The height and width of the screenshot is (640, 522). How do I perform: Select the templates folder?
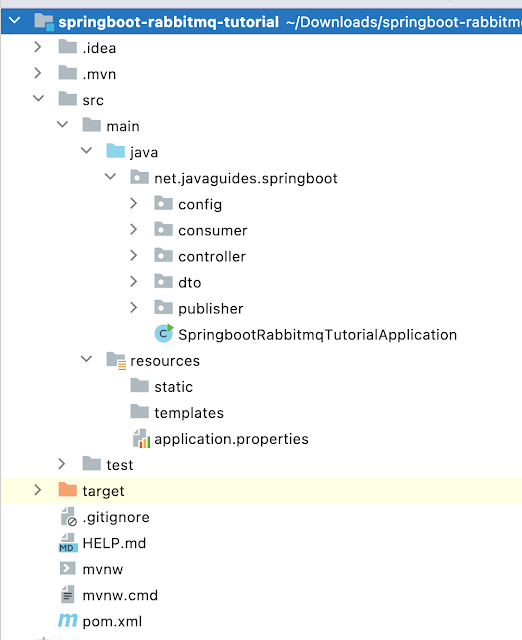(x=189, y=413)
